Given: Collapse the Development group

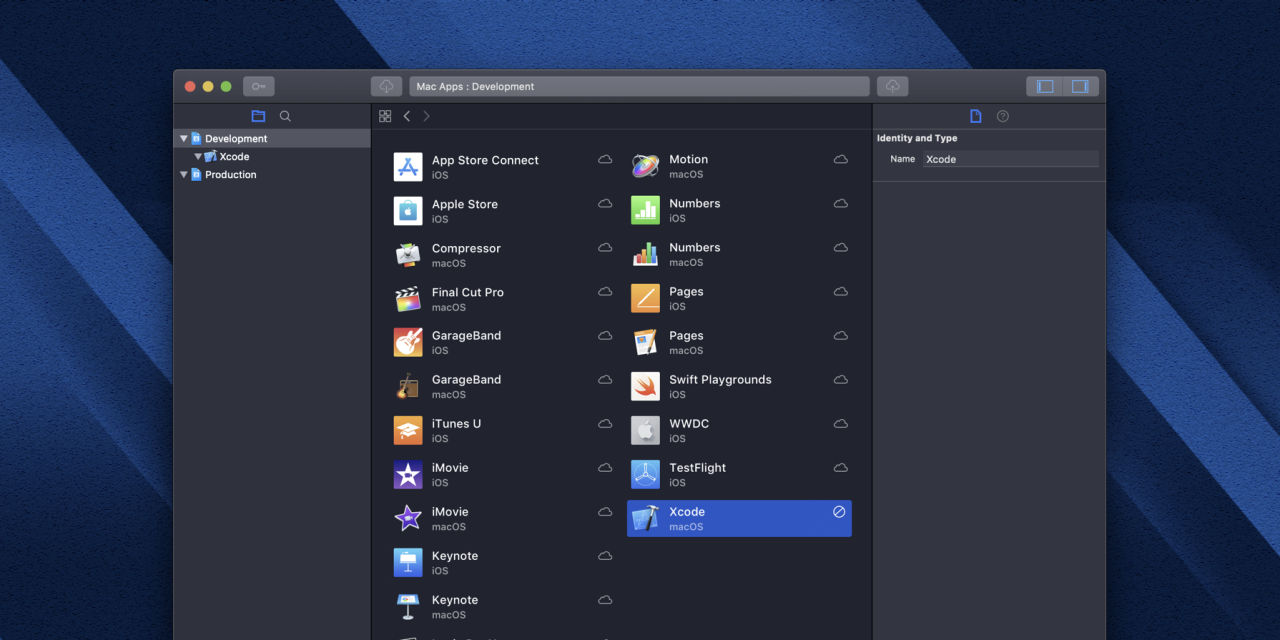Looking at the screenshot, I should [184, 139].
